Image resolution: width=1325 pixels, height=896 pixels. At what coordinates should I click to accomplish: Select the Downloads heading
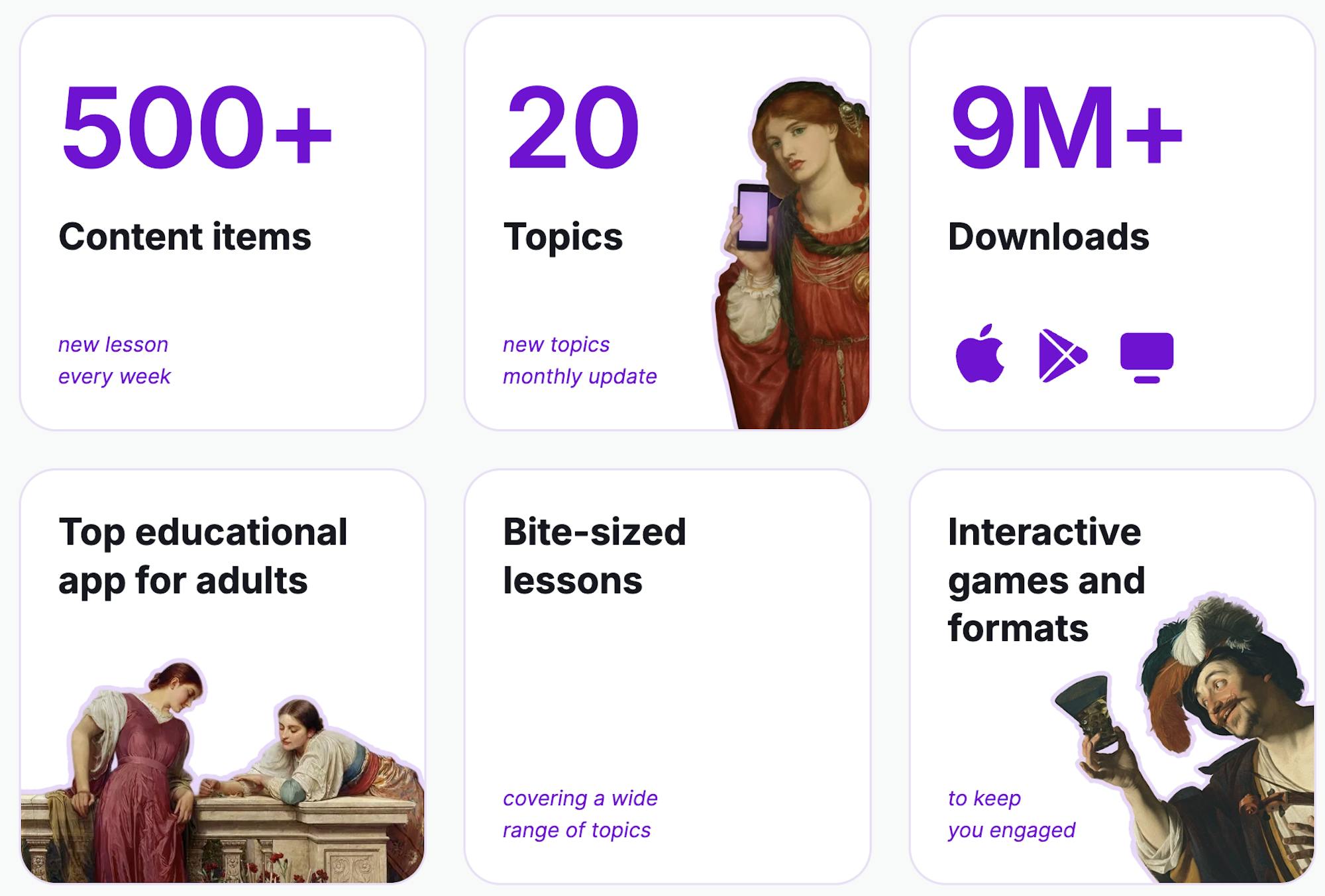[x=1049, y=236]
